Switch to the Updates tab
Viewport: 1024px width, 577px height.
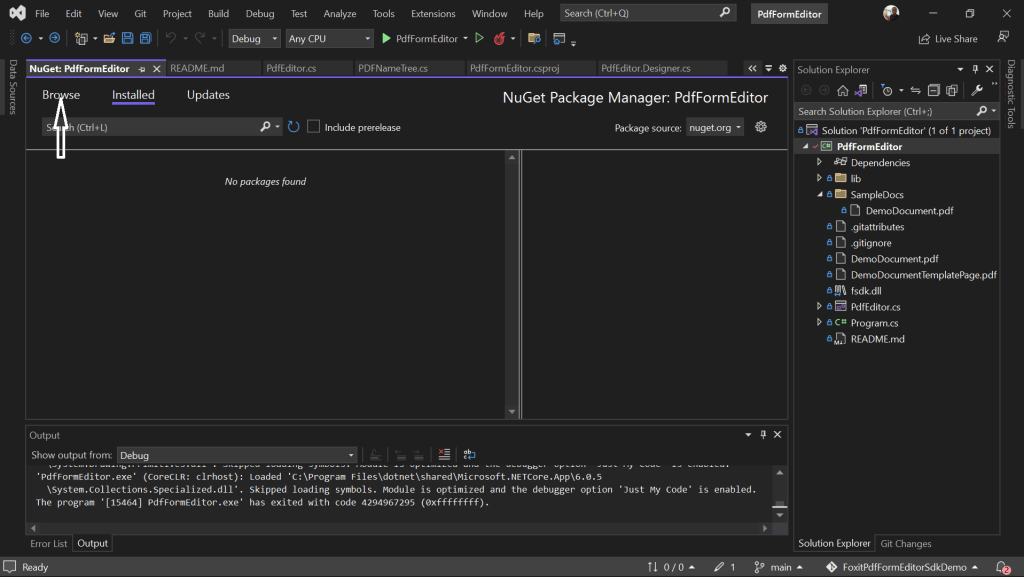[208, 95]
